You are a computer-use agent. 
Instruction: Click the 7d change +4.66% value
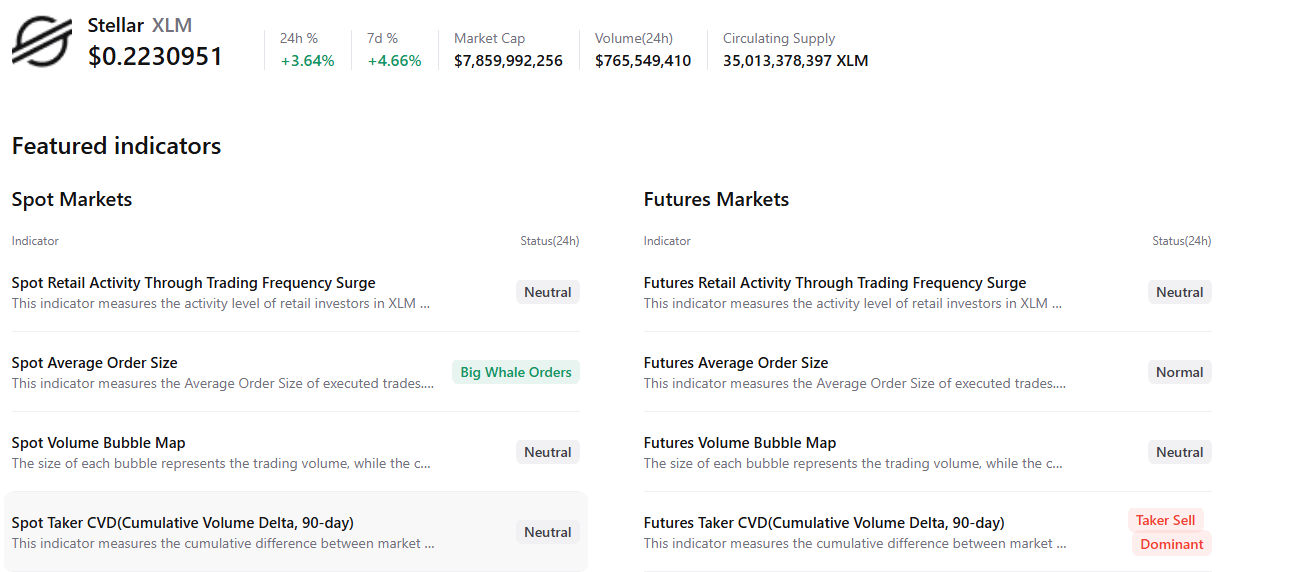pos(394,61)
